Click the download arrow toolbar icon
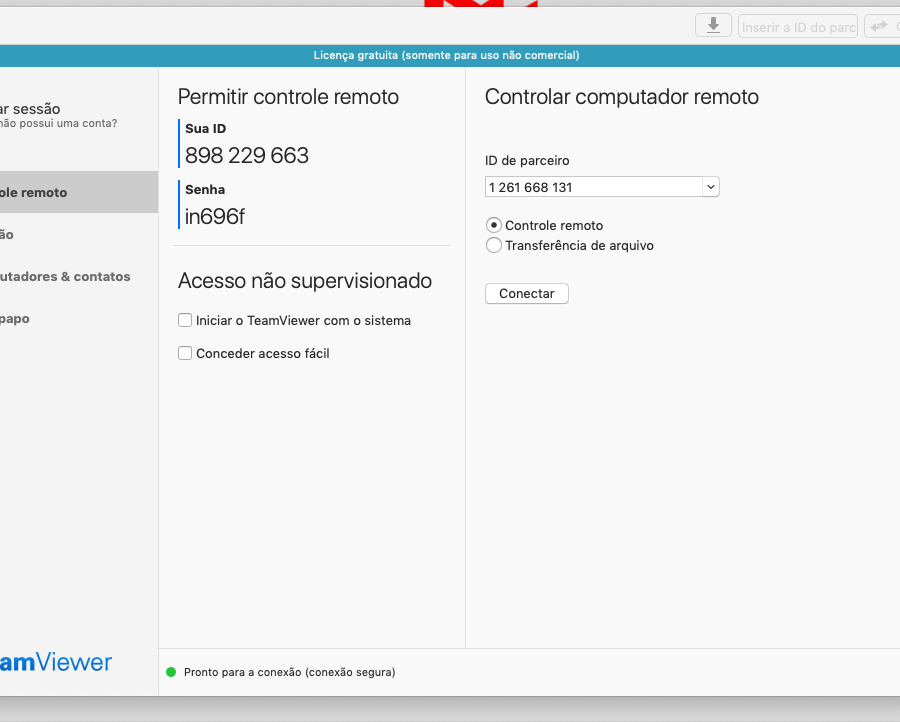This screenshot has width=900, height=722. 713,26
